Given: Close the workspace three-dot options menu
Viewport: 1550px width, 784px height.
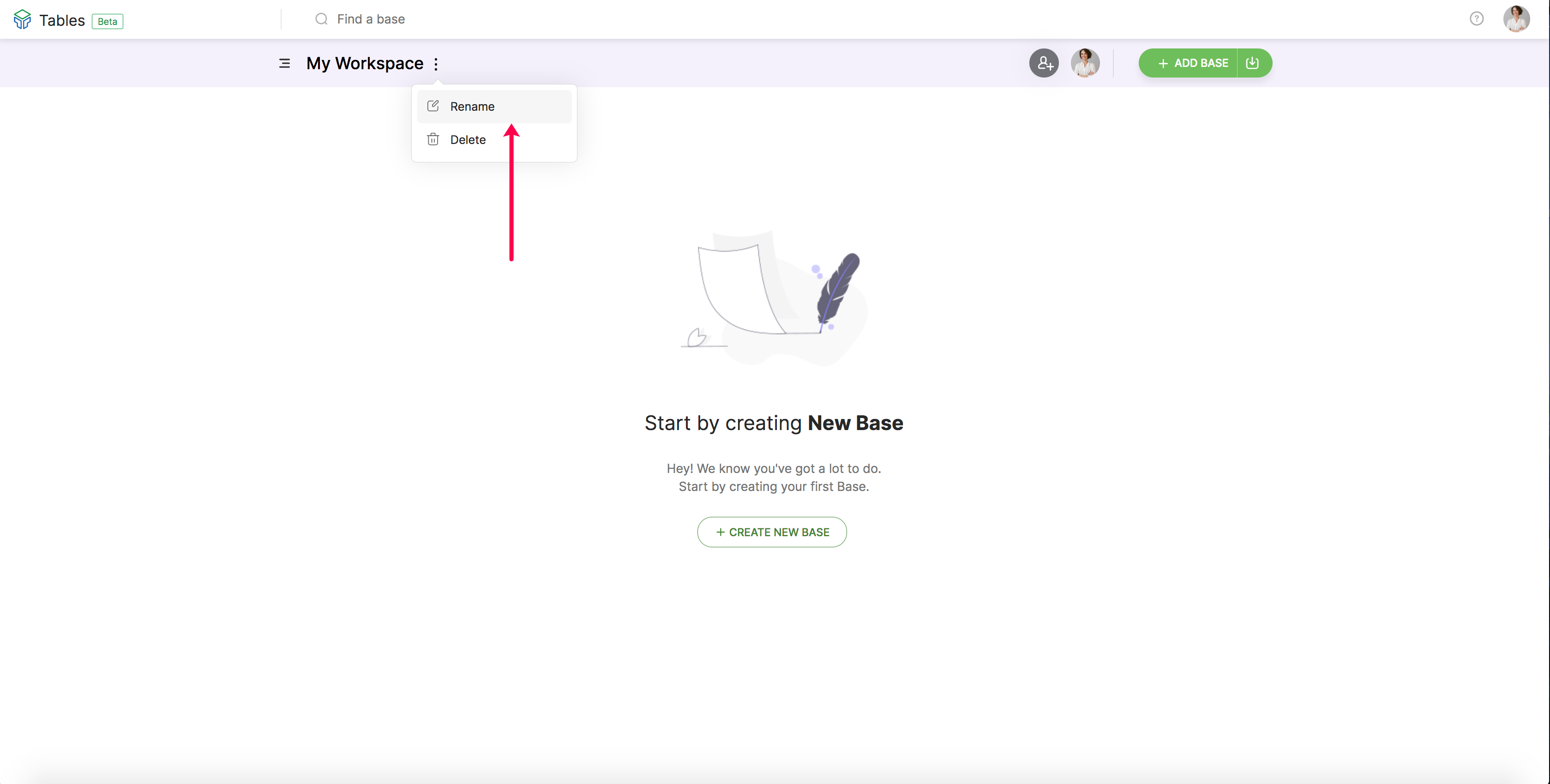Looking at the screenshot, I should pos(436,64).
